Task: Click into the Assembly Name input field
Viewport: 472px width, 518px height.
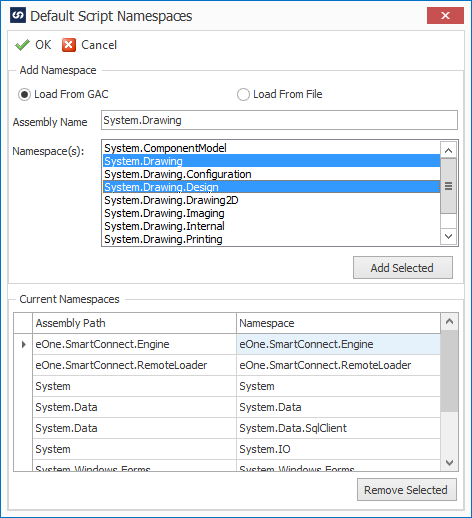Action: [x=279, y=120]
